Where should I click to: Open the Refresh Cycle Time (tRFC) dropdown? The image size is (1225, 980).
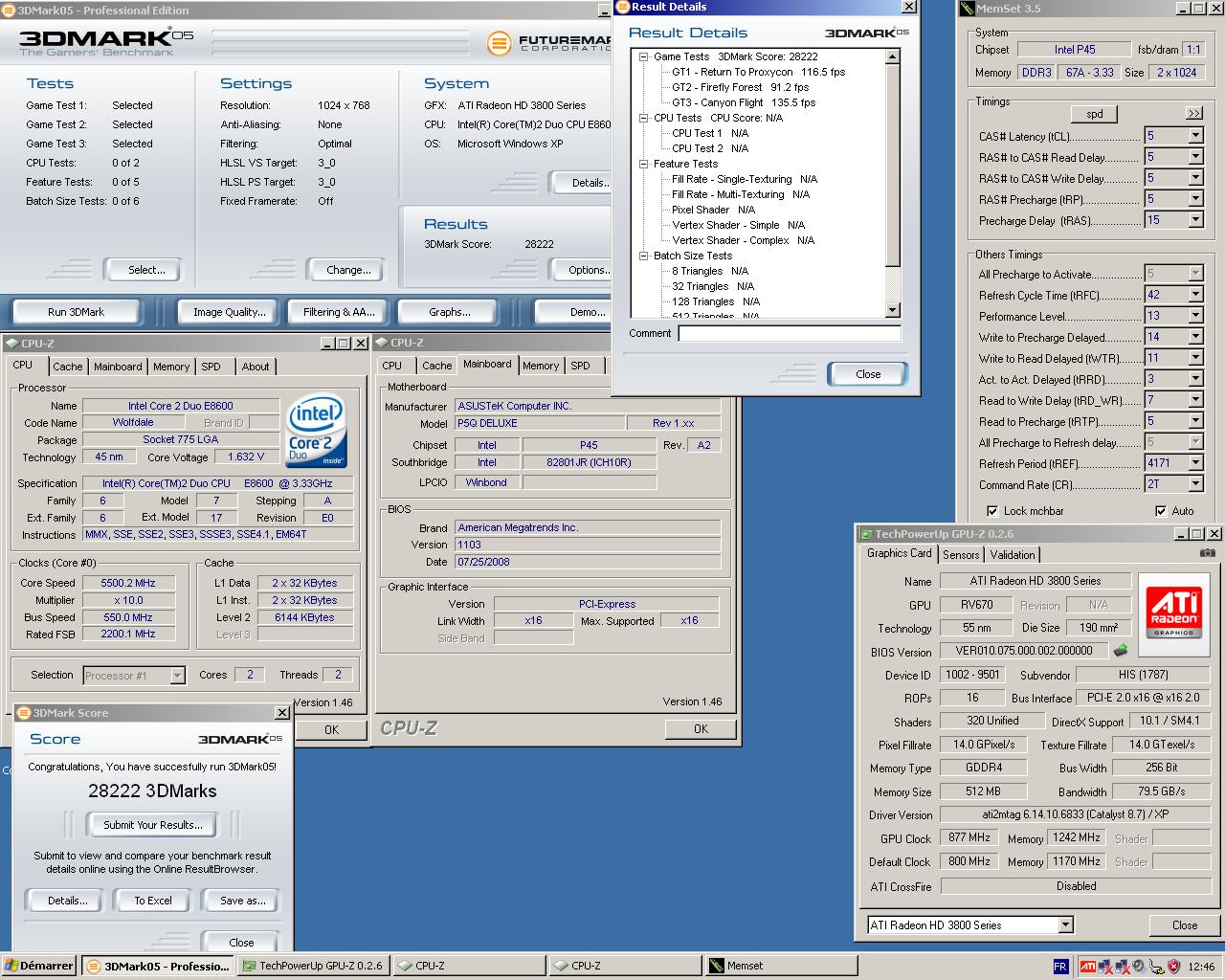pyautogui.click(x=1195, y=295)
